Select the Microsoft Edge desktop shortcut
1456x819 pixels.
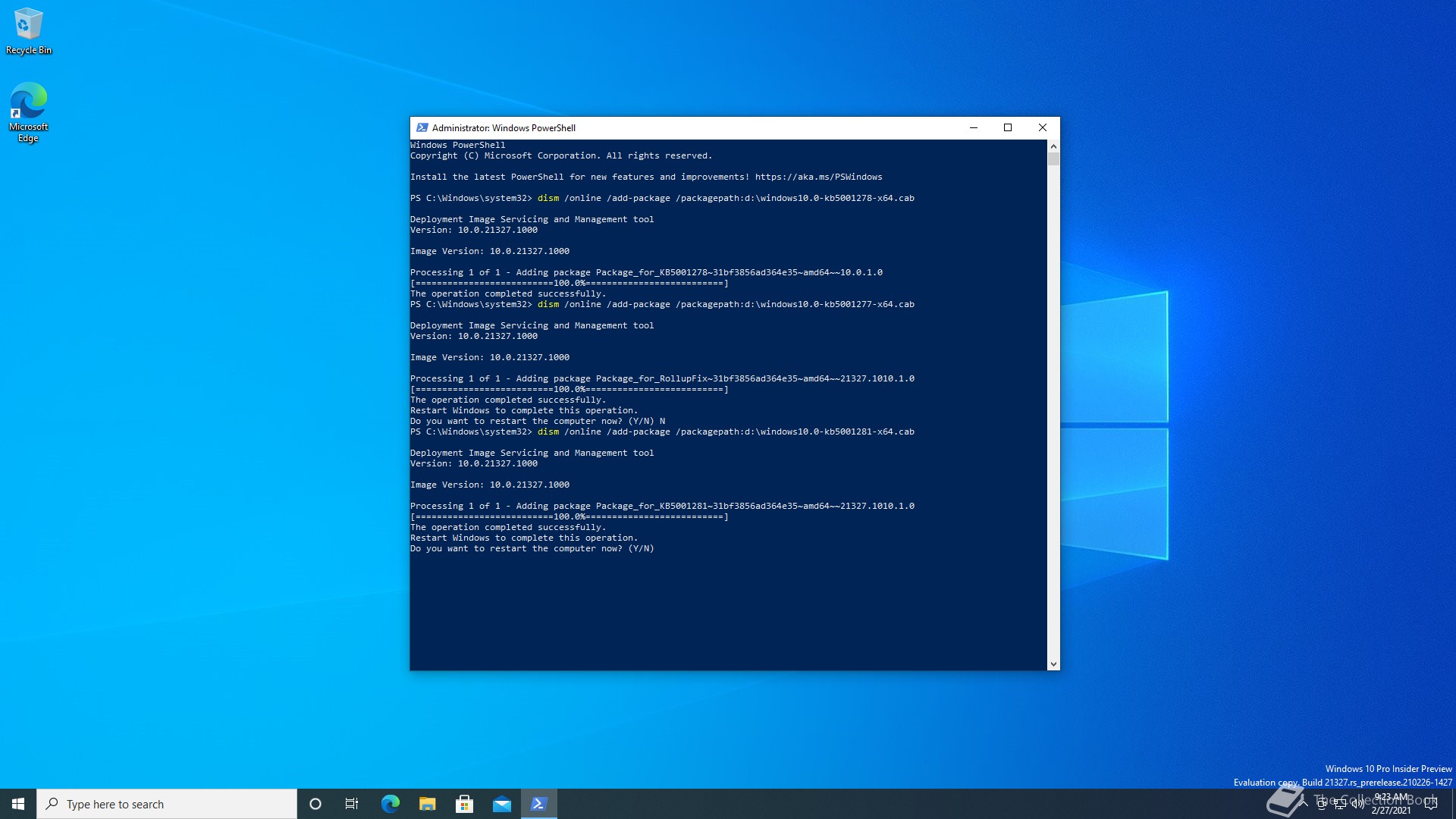click(29, 112)
